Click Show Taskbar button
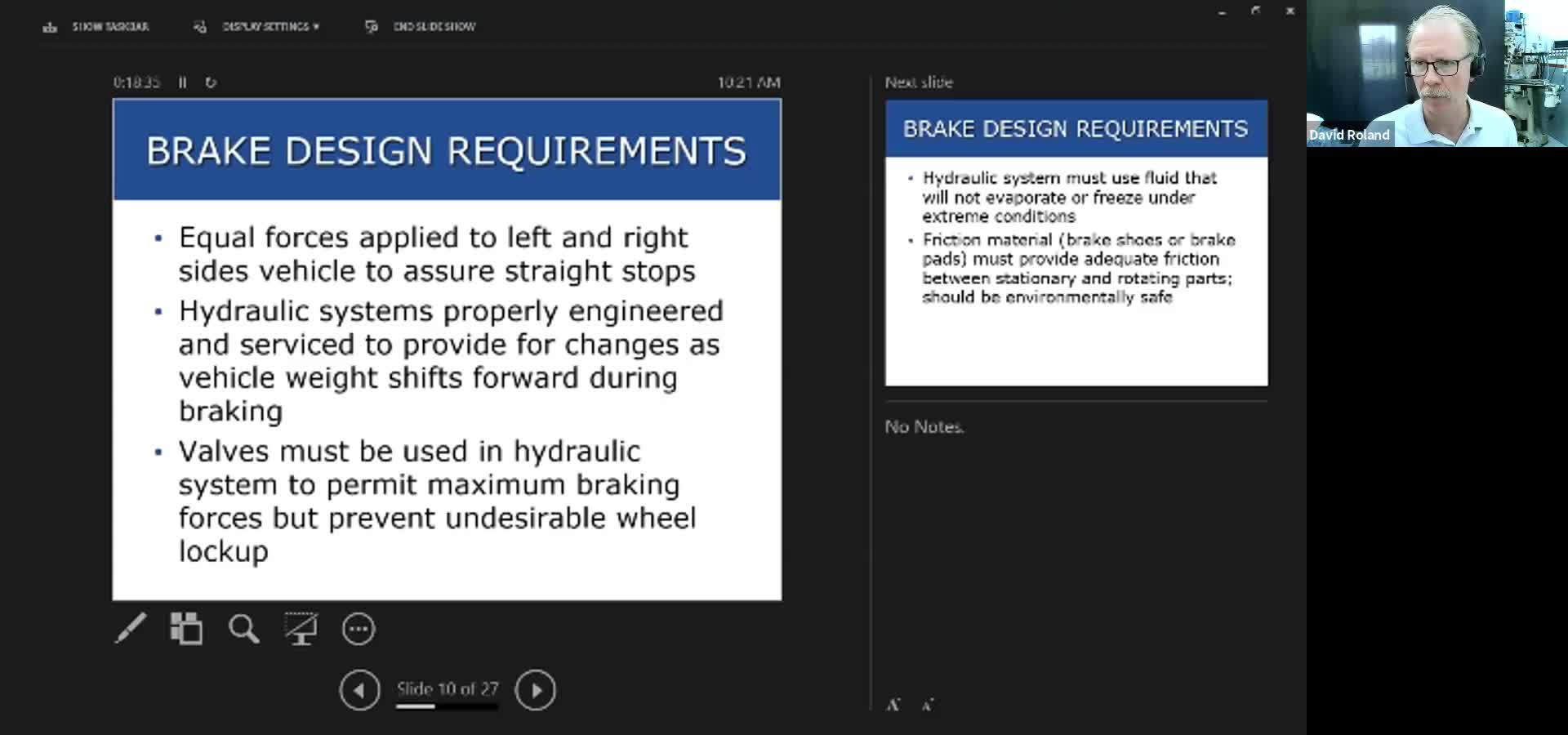 pyautogui.click(x=96, y=27)
